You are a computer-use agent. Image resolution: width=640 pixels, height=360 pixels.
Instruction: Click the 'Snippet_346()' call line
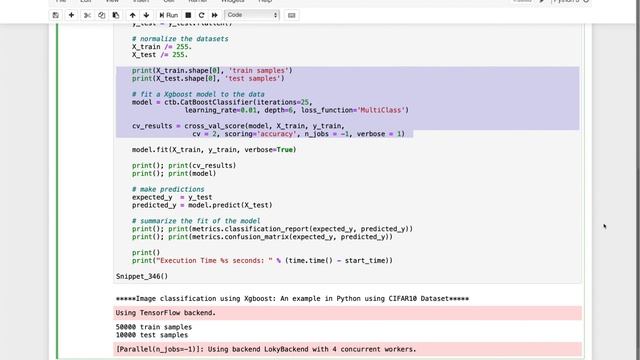(x=142, y=276)
